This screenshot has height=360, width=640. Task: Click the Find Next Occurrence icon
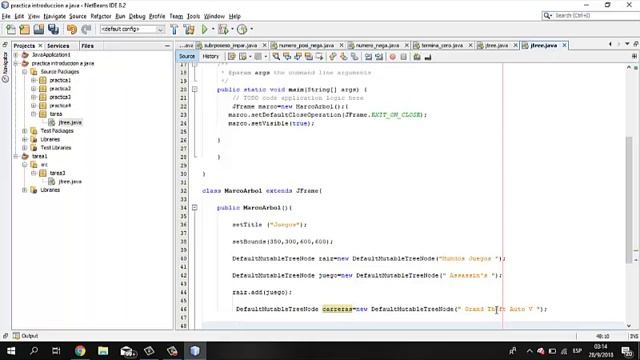pyautogui.click(x=298, y=57)
